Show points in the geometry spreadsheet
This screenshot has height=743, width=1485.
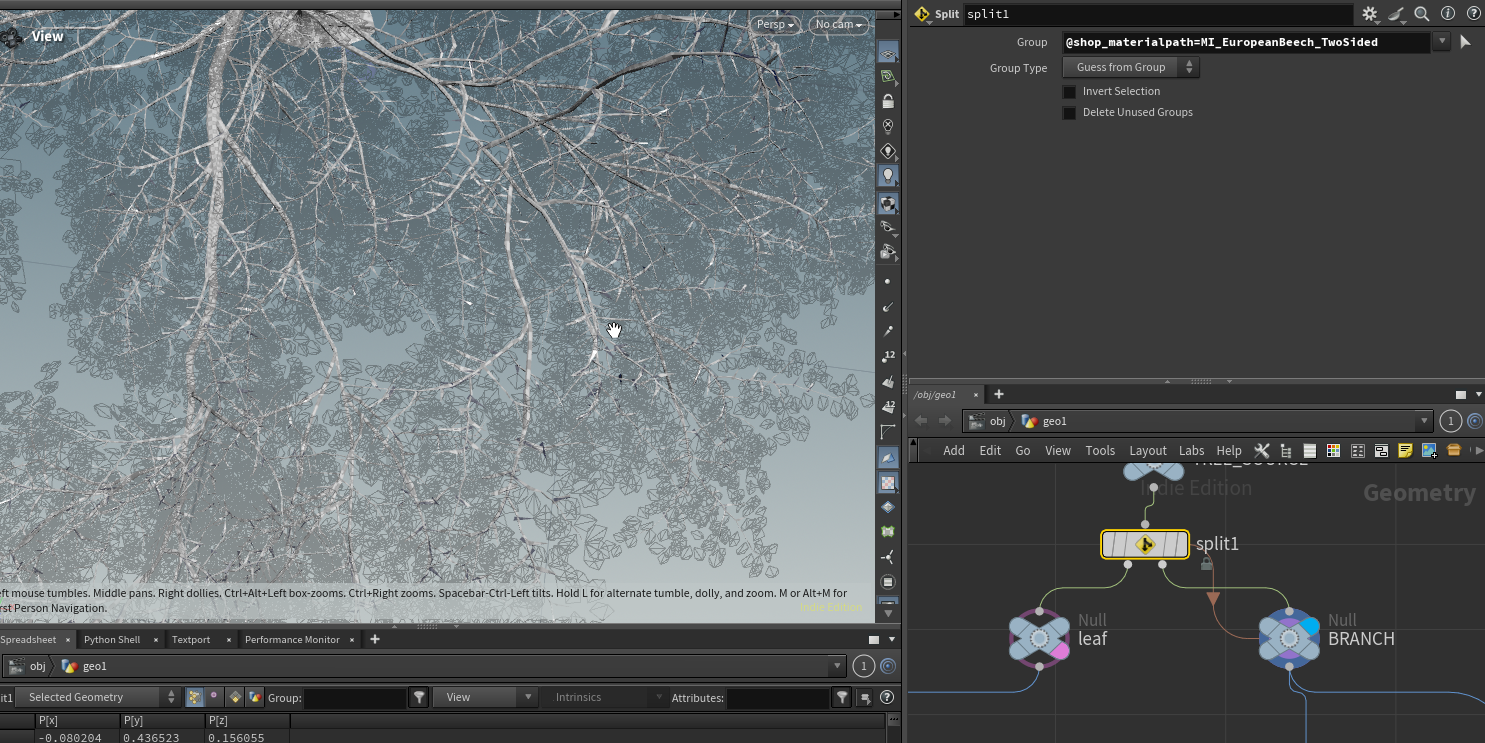(194, 697)
